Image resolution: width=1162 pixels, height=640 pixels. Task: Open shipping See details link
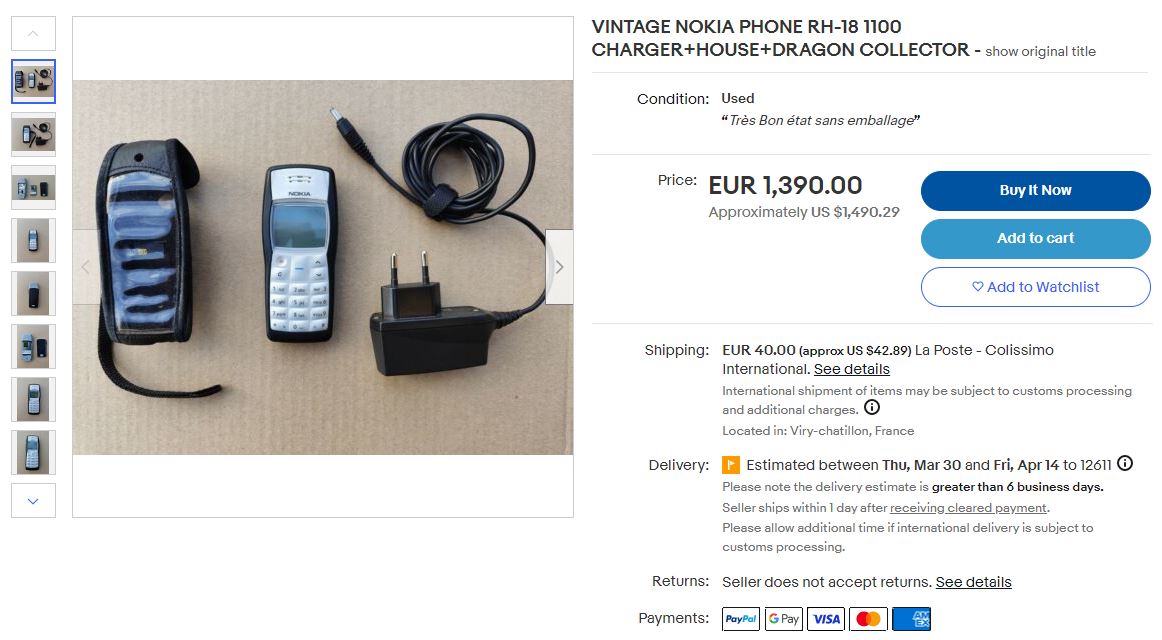pos(851,369)
